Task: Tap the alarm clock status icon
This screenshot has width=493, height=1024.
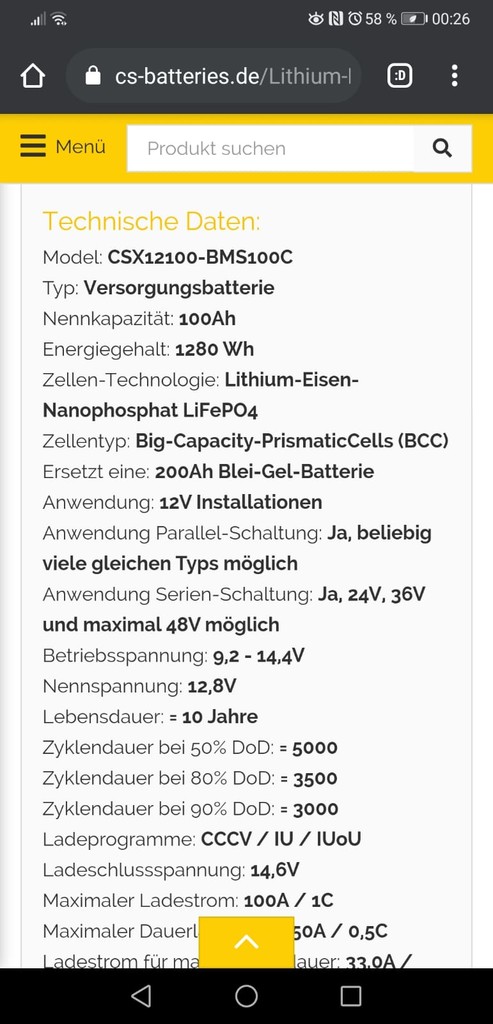Action: point(355,19)
